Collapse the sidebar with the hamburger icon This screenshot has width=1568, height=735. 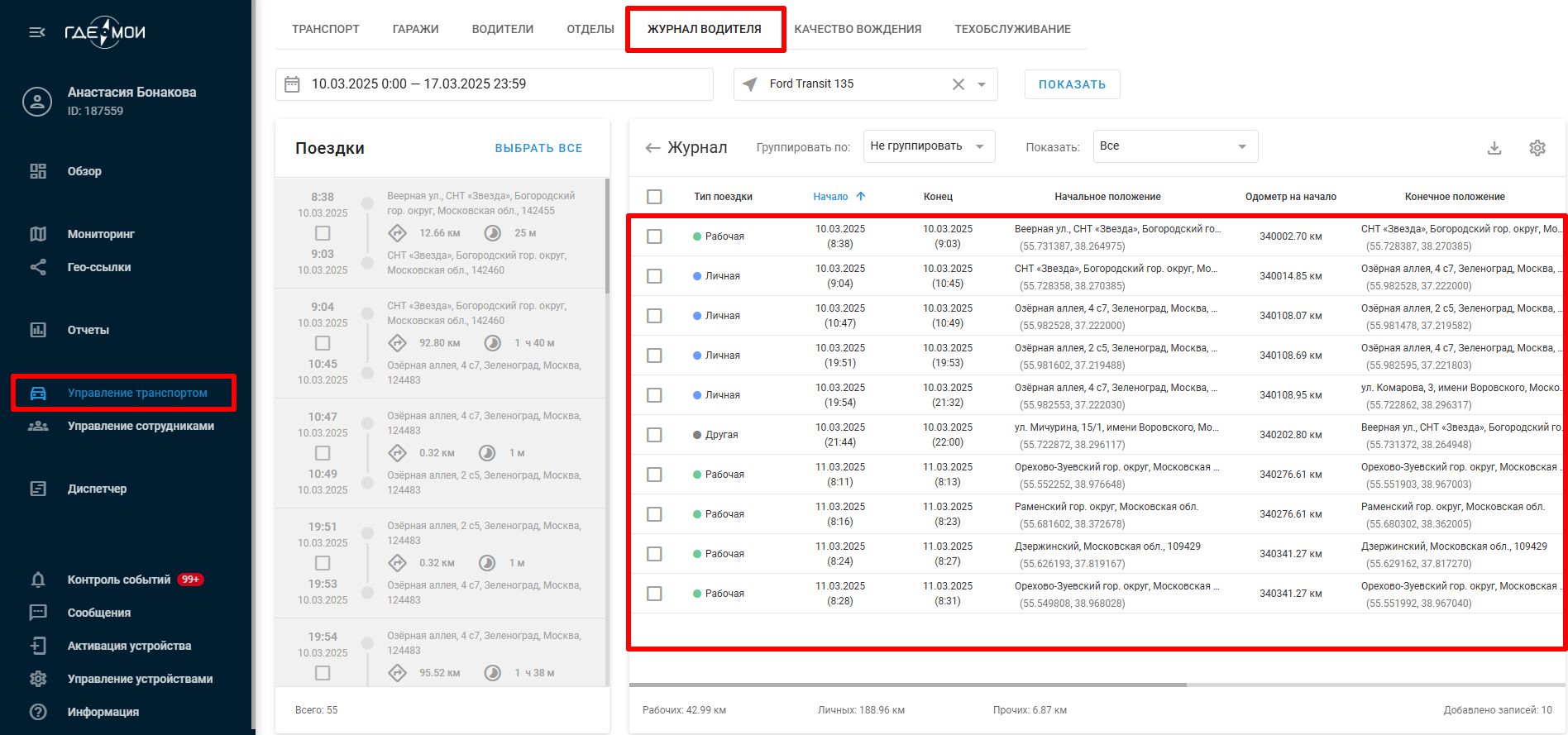[37, 32]
